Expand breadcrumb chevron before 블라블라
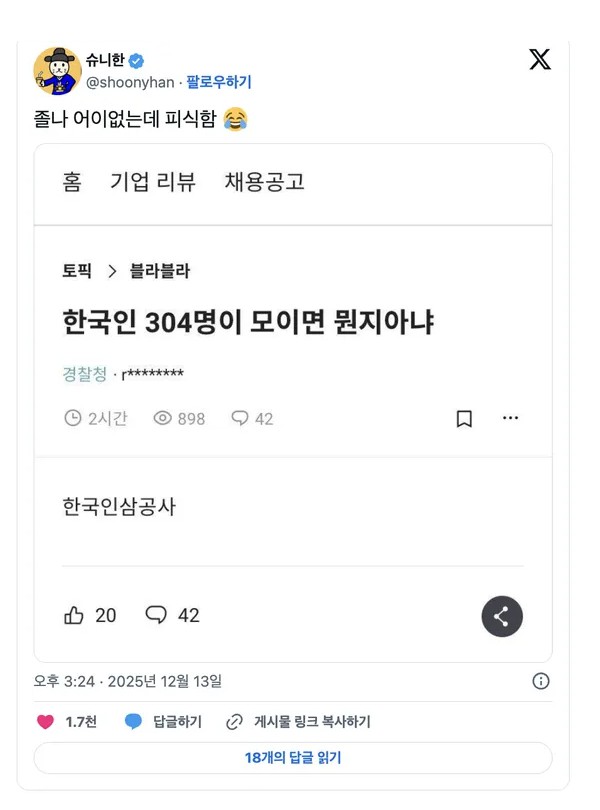This screenshot has height=810, width=600. tap(111, 271)
